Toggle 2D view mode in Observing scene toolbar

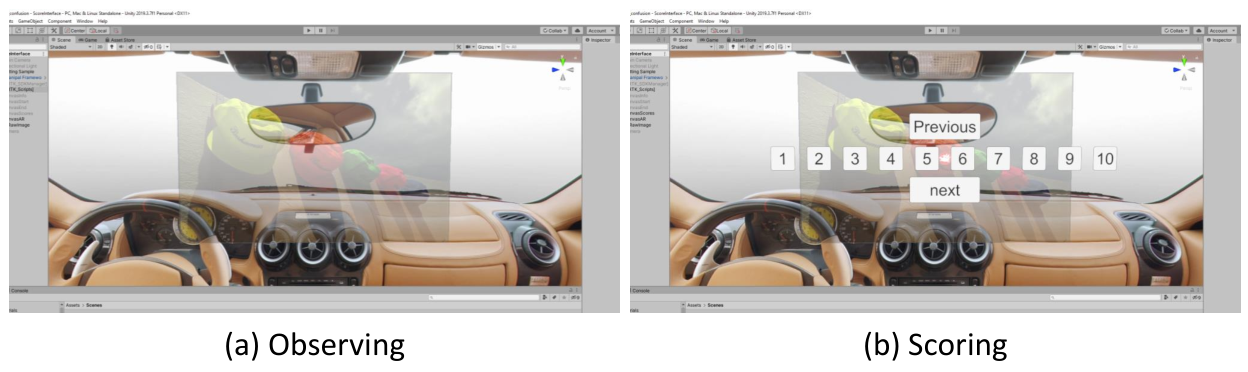tap(100, 47)
